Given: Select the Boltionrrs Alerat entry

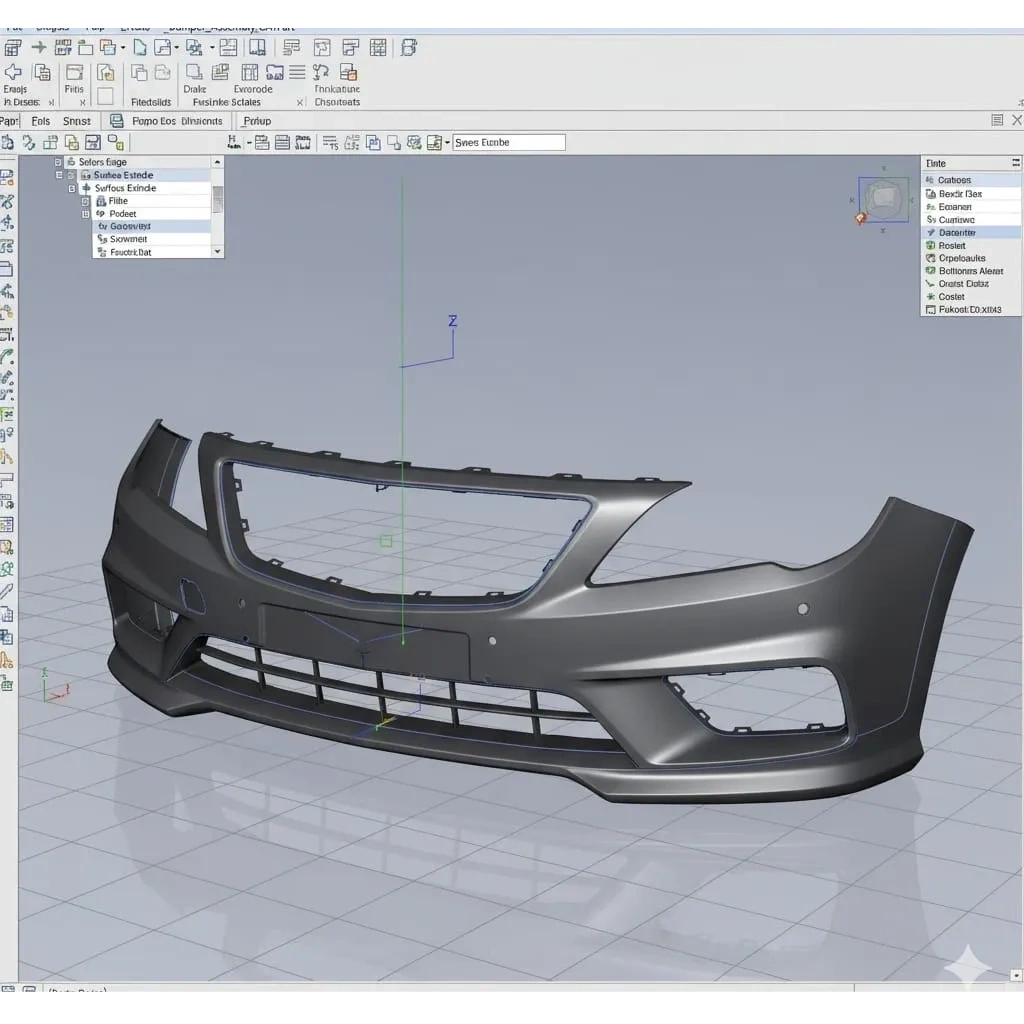Looking at the screenshot, I should click(970, 271).
